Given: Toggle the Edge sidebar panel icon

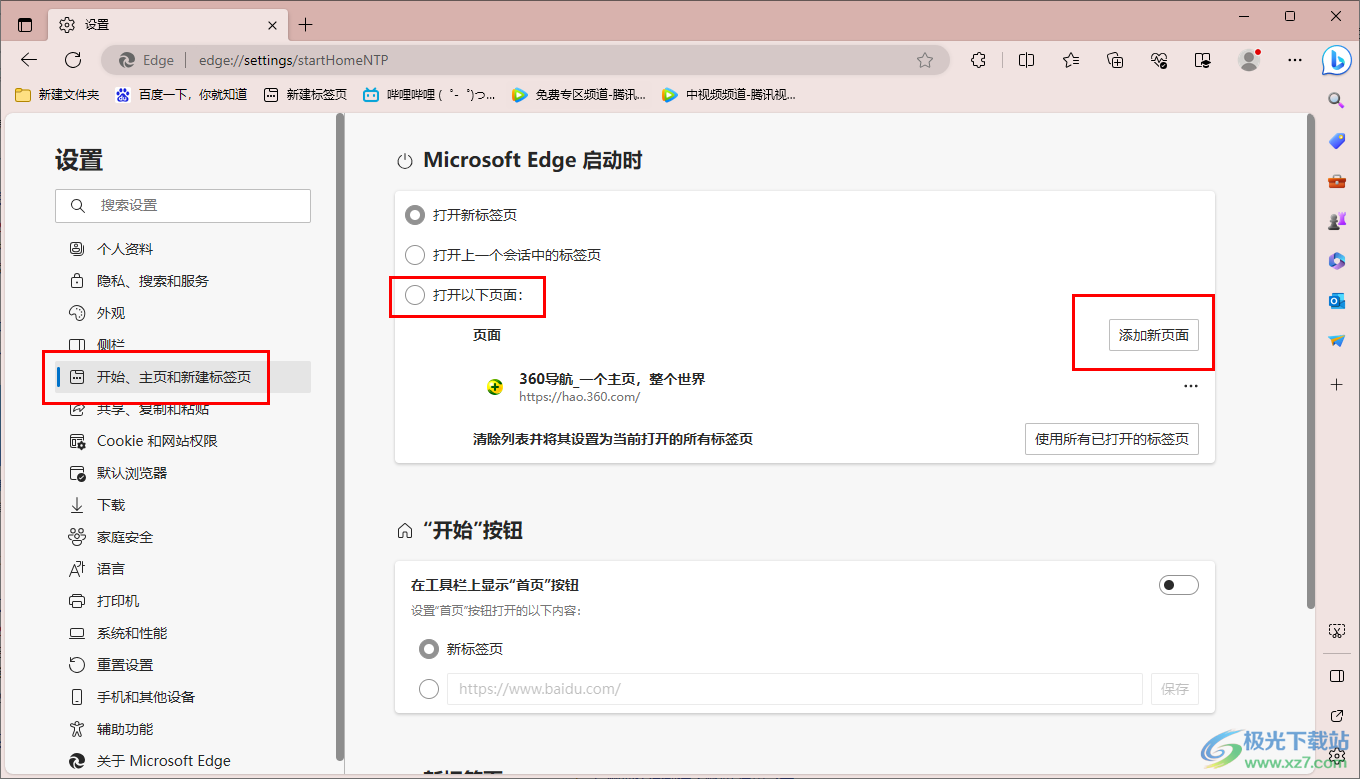Looking at the screenshot, I should pos(1337,676).
